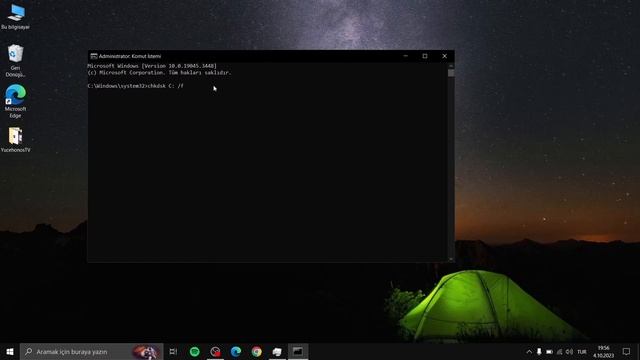Click the microphone tray icon
Screen dimensions: 640x360
coord(539,351)
